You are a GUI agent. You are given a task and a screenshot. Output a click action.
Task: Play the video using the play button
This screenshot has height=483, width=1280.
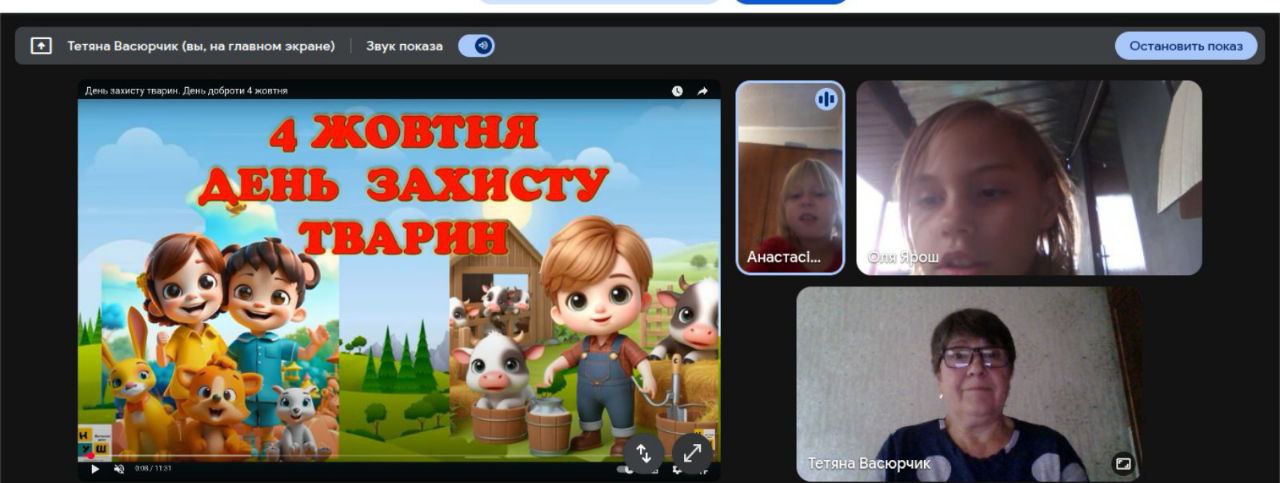click(x=96, y=468)
